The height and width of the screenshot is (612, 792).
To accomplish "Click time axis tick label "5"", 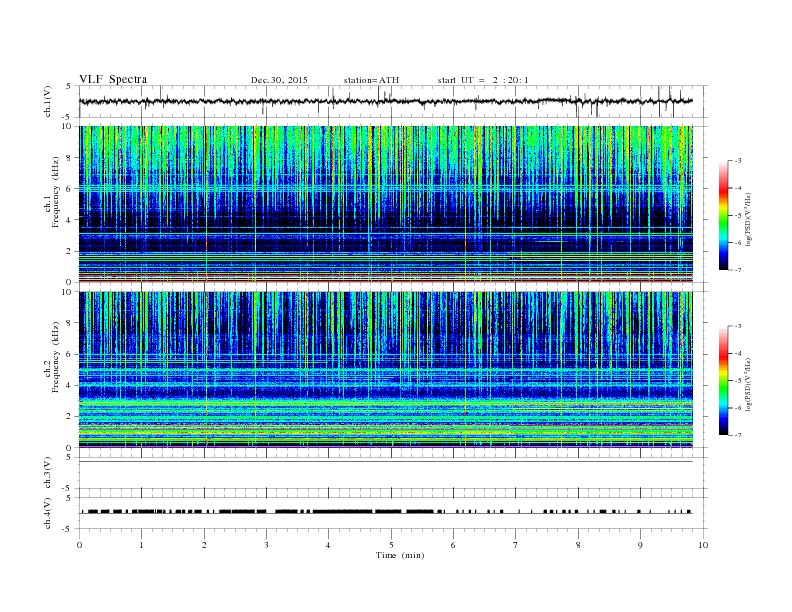I will click(391, 545).
